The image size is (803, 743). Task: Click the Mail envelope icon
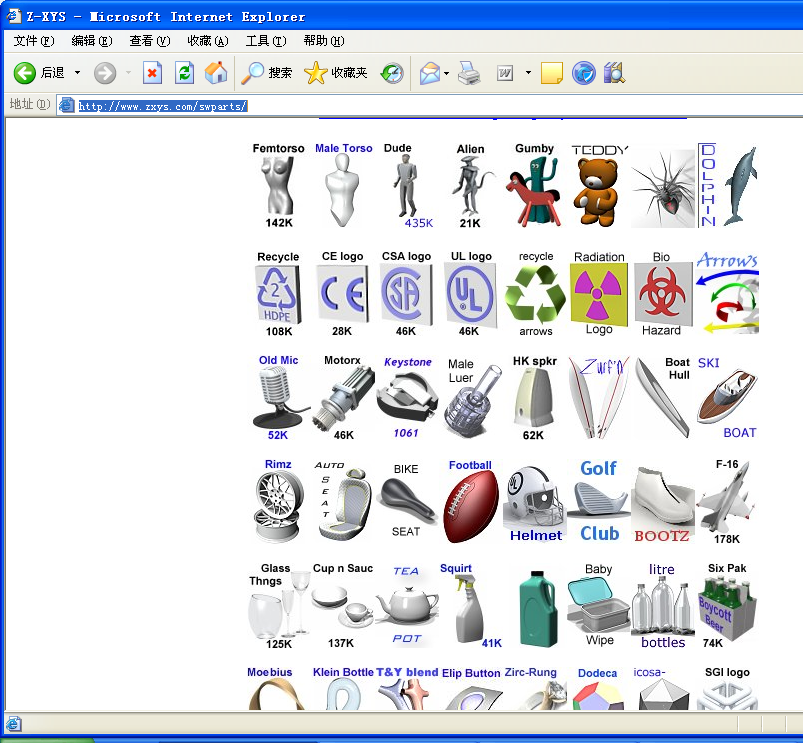(x=430, y=73)
